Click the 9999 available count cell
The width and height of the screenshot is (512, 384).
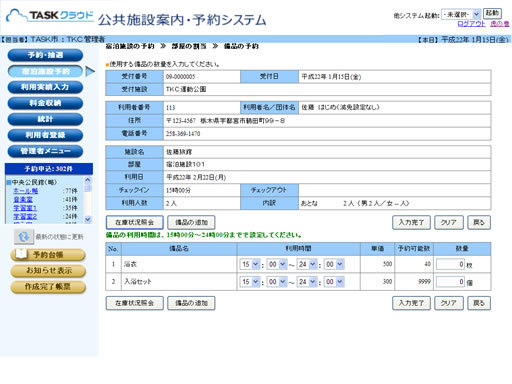pos(414,282)
